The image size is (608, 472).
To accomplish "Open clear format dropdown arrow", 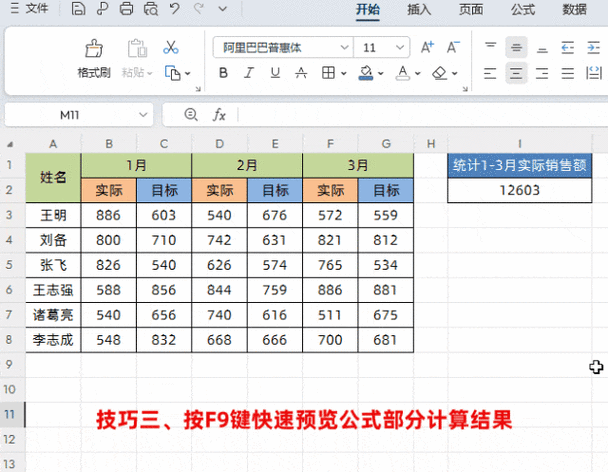I will (x=455, y=73).
